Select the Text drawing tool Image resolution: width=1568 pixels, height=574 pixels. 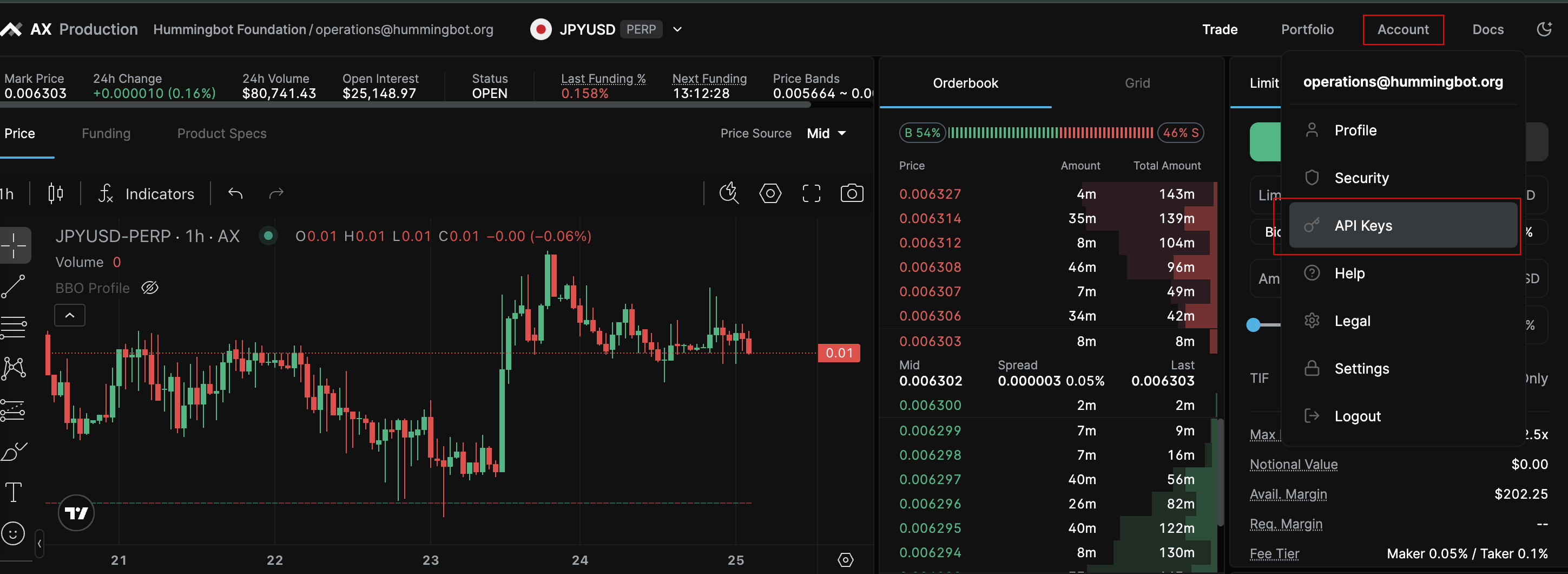tap(14, 492)
